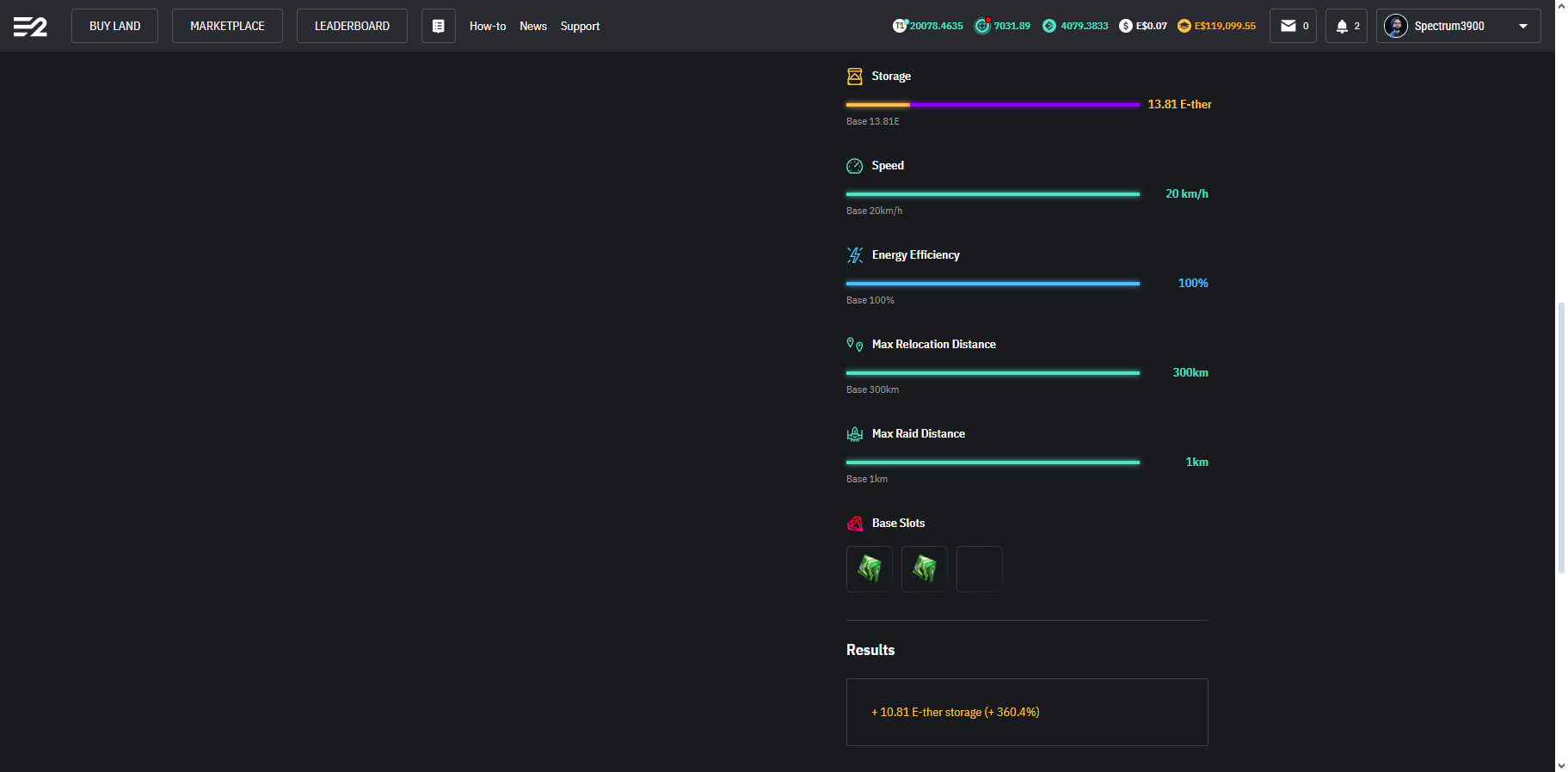Open the How-to link
The height and width of the screenshot is (772, 1568).
(488, 26)
